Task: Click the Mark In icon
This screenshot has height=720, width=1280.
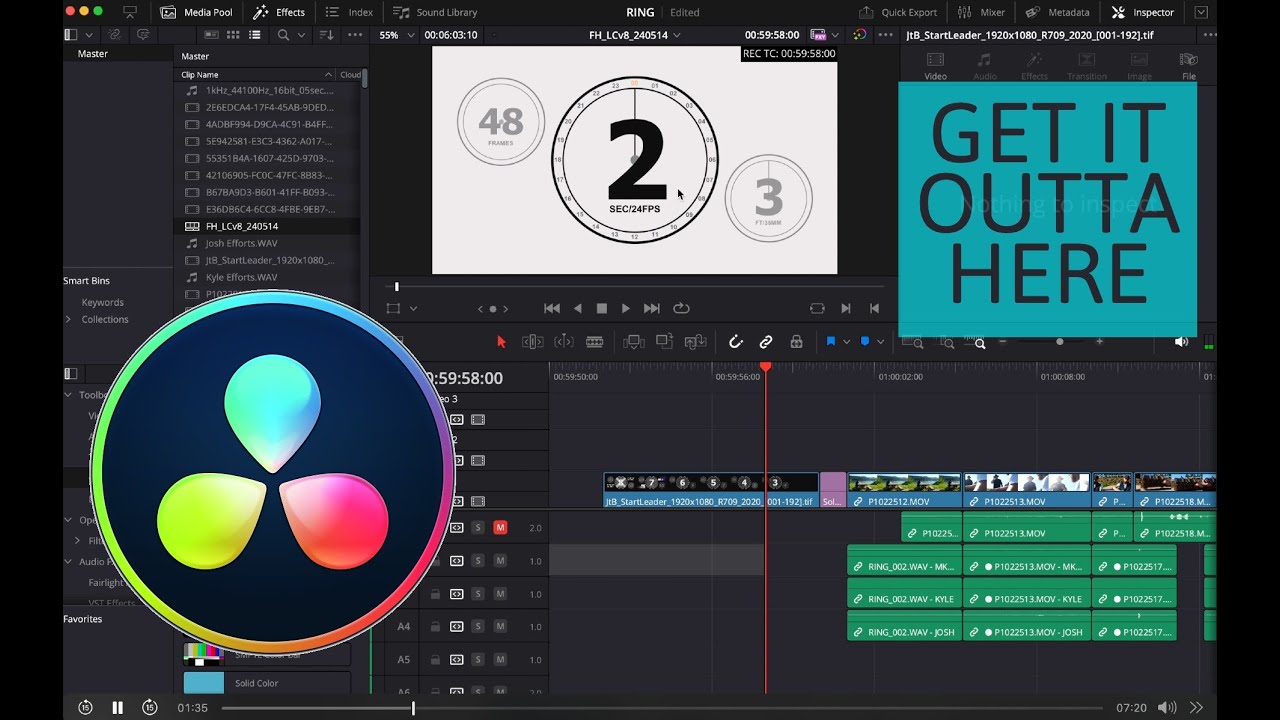Action: [x=846, y=309]
